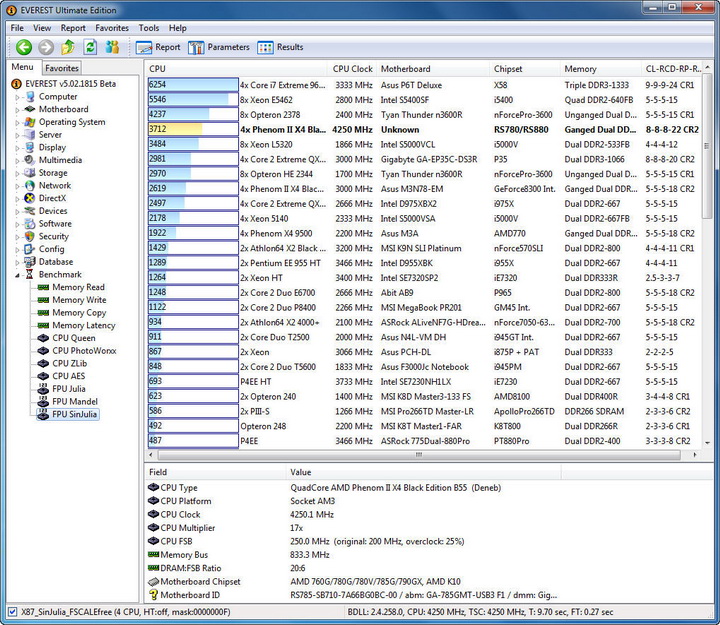Open the Memory Copy benchmark

tap(79, 313)
